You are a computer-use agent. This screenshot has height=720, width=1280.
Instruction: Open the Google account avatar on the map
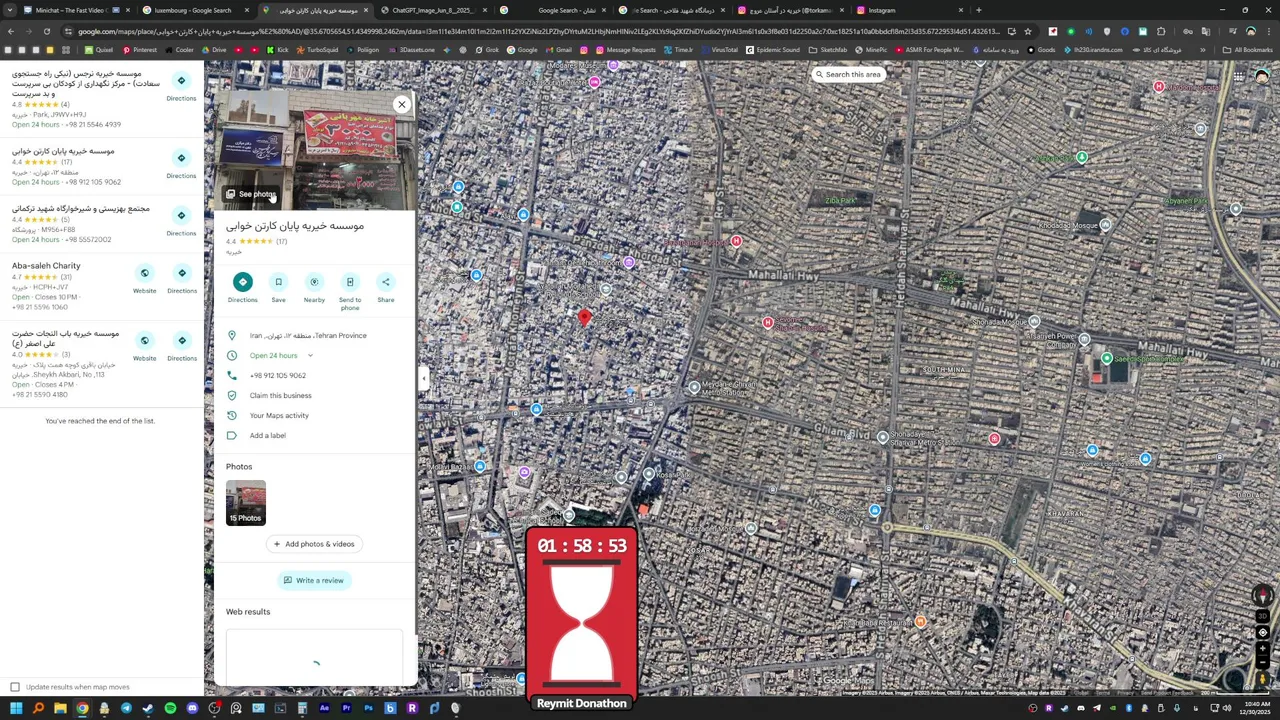click(x=1262, y=77)
